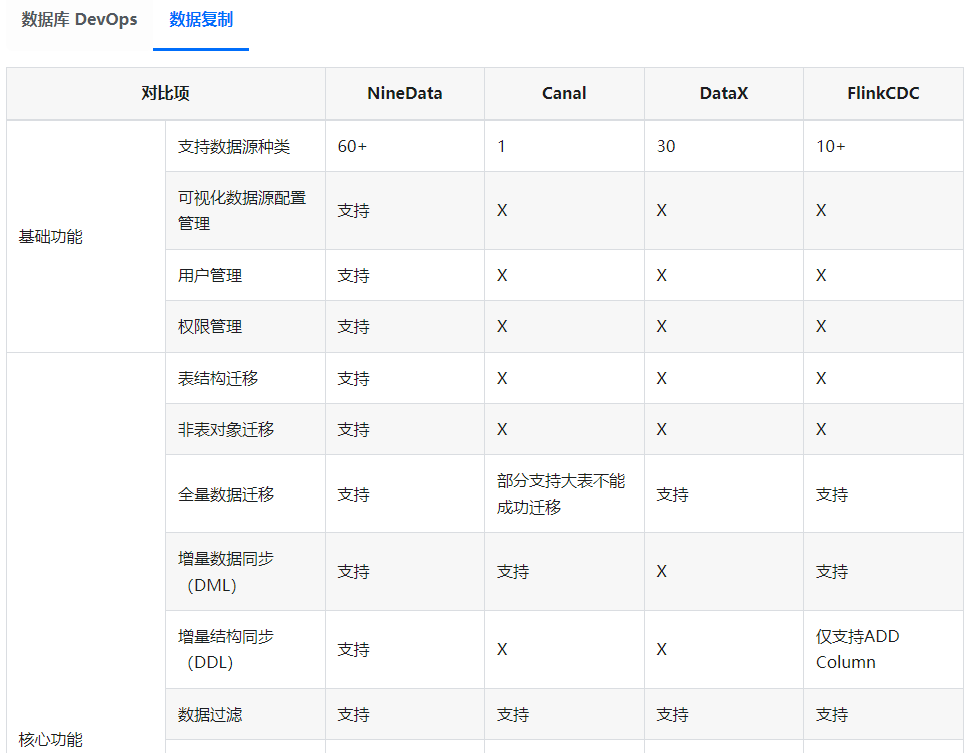Click the NineData column header
The width and height of the screenshot is (971, 753).
(404, 94)
